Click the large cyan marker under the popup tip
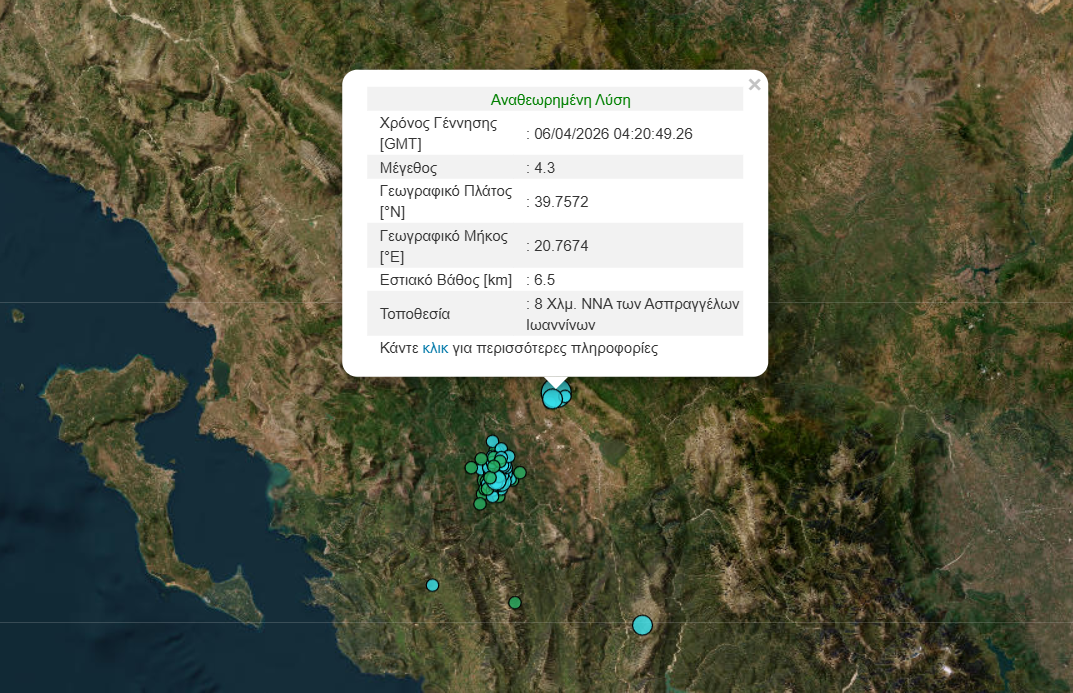Viewport: 1073px width, 693px height. point(552,399)
